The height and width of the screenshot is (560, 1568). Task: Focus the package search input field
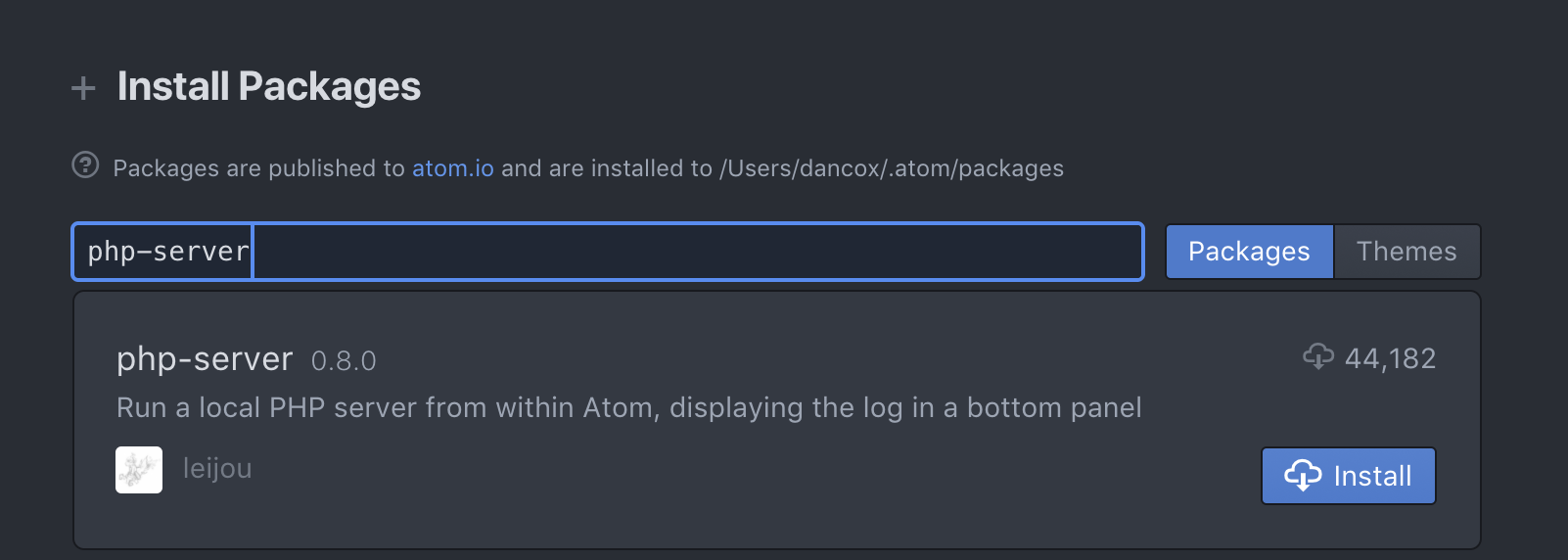tap(695, 252)
